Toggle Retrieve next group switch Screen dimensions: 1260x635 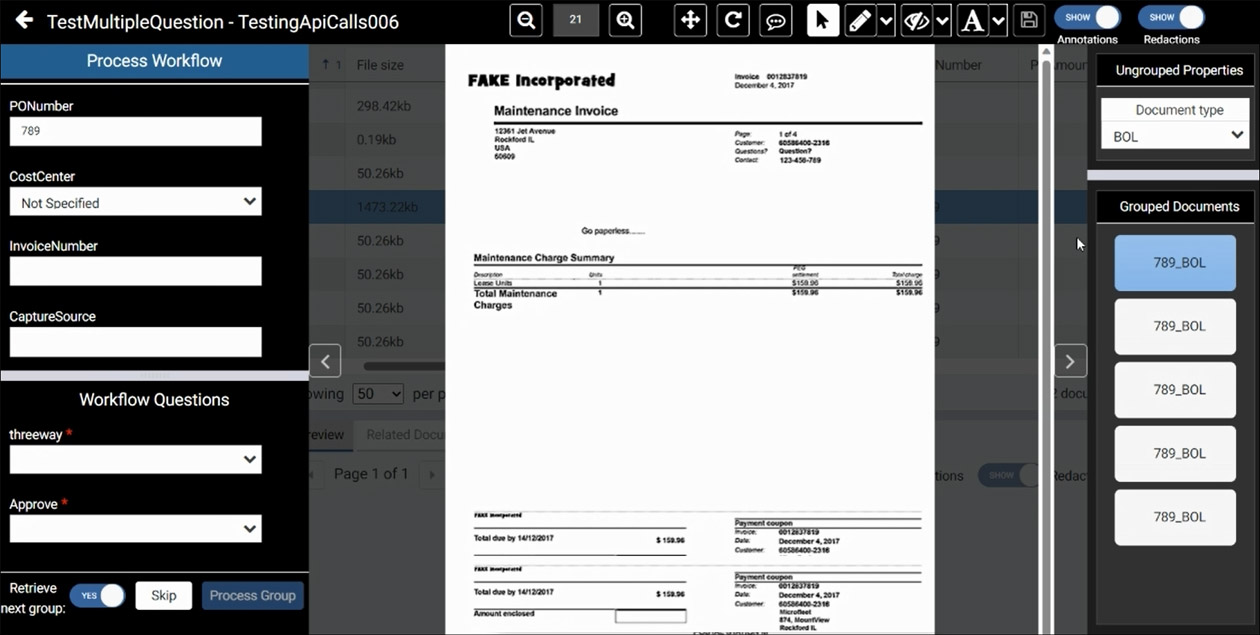point(97,595)
